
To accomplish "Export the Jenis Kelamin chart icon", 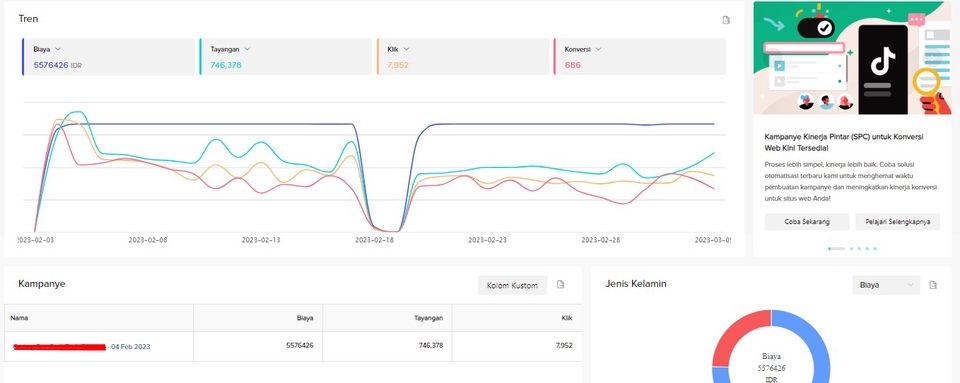I will point(933,285).
